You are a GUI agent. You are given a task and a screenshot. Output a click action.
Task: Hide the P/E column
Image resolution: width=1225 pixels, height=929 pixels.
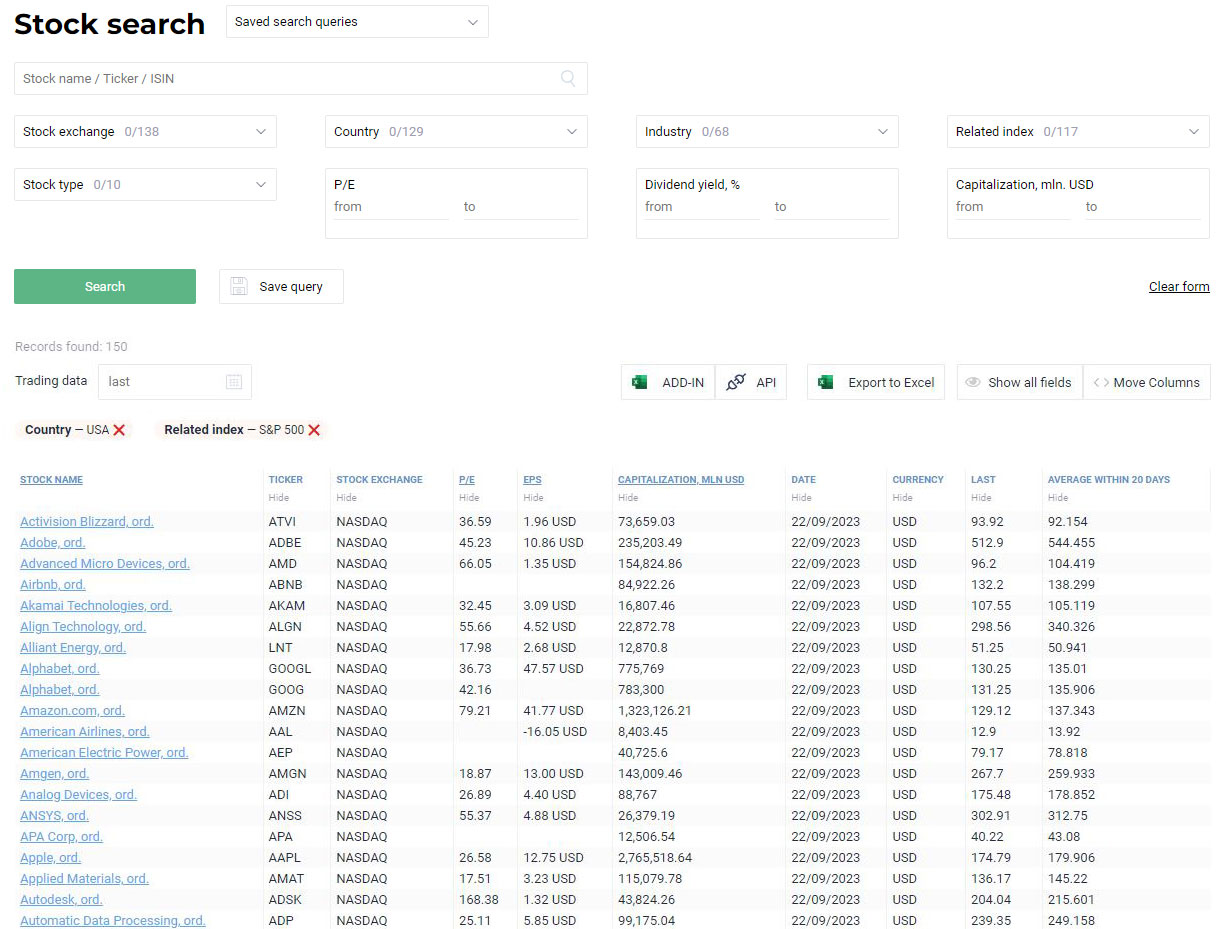point(466,497)
